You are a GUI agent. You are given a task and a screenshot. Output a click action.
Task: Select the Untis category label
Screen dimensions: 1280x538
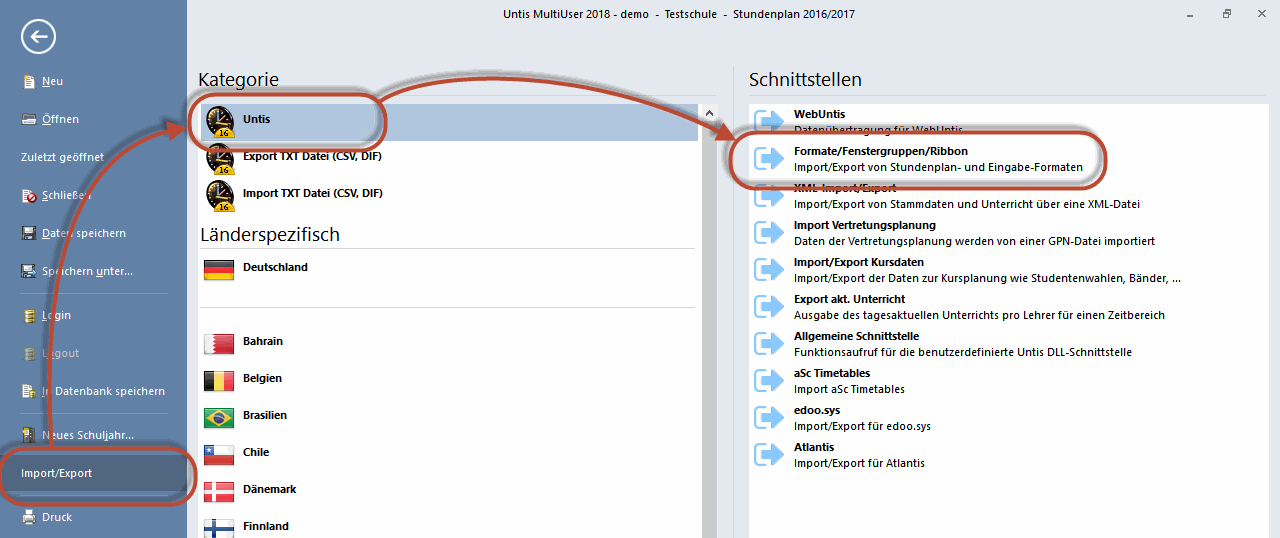coord(256,119)
